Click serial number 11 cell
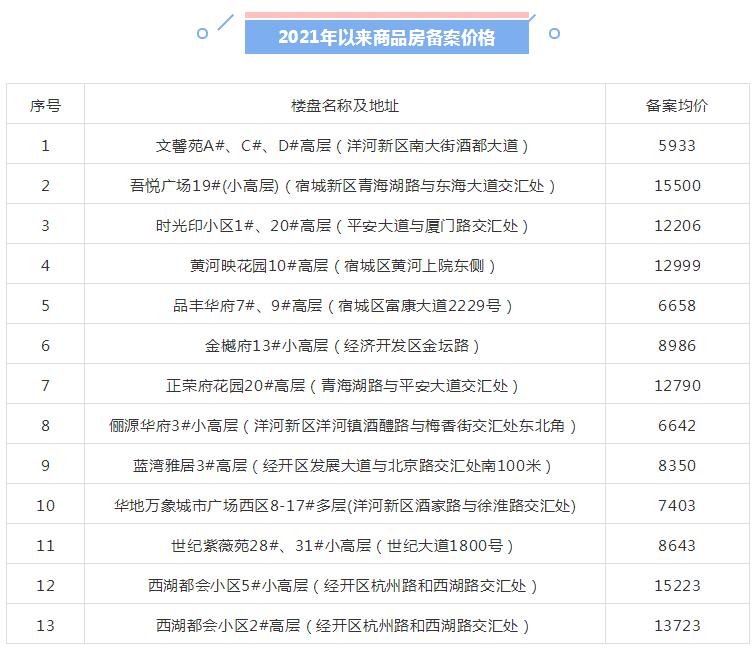Screen dimensions: 756x648 pos(46,546)
